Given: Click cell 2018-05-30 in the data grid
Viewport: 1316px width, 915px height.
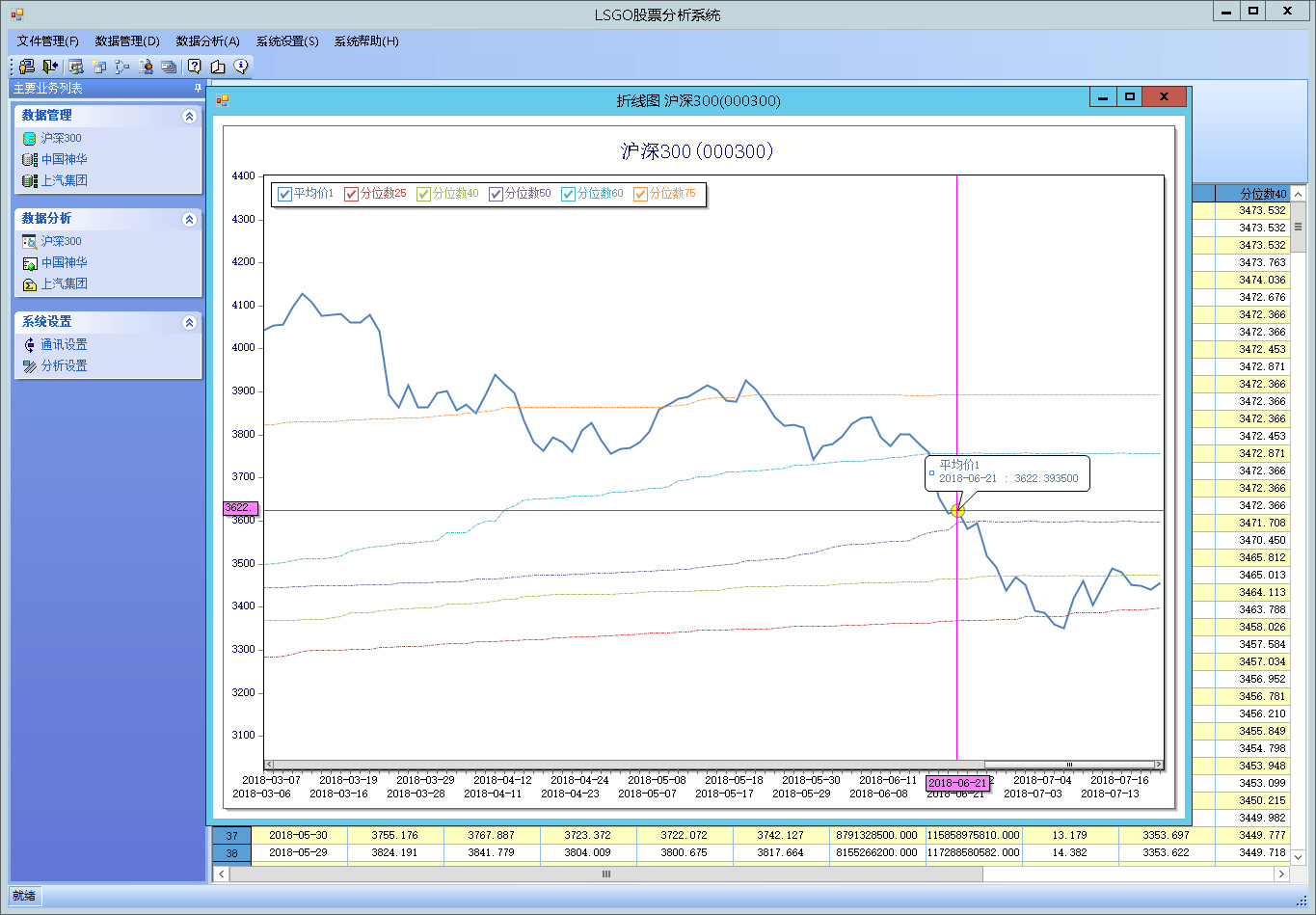Looking at the screenshot, I should (x=299, y=835).
